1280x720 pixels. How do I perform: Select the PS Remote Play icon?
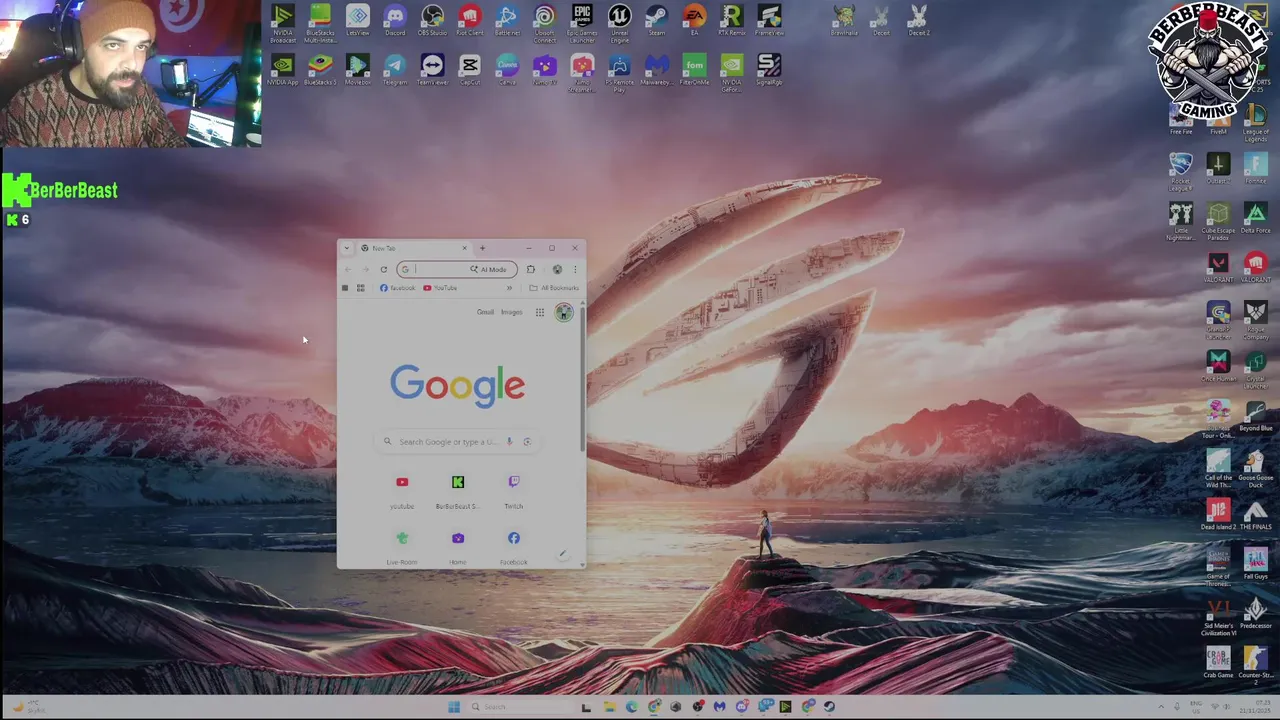point(619,73)
